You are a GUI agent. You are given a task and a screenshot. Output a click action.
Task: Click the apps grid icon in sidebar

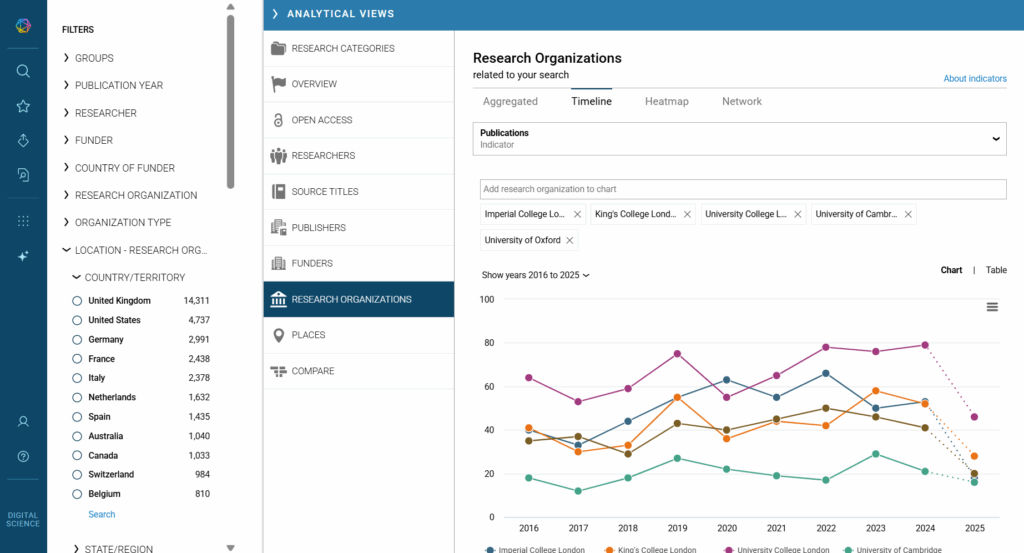[x=23, y=221]
